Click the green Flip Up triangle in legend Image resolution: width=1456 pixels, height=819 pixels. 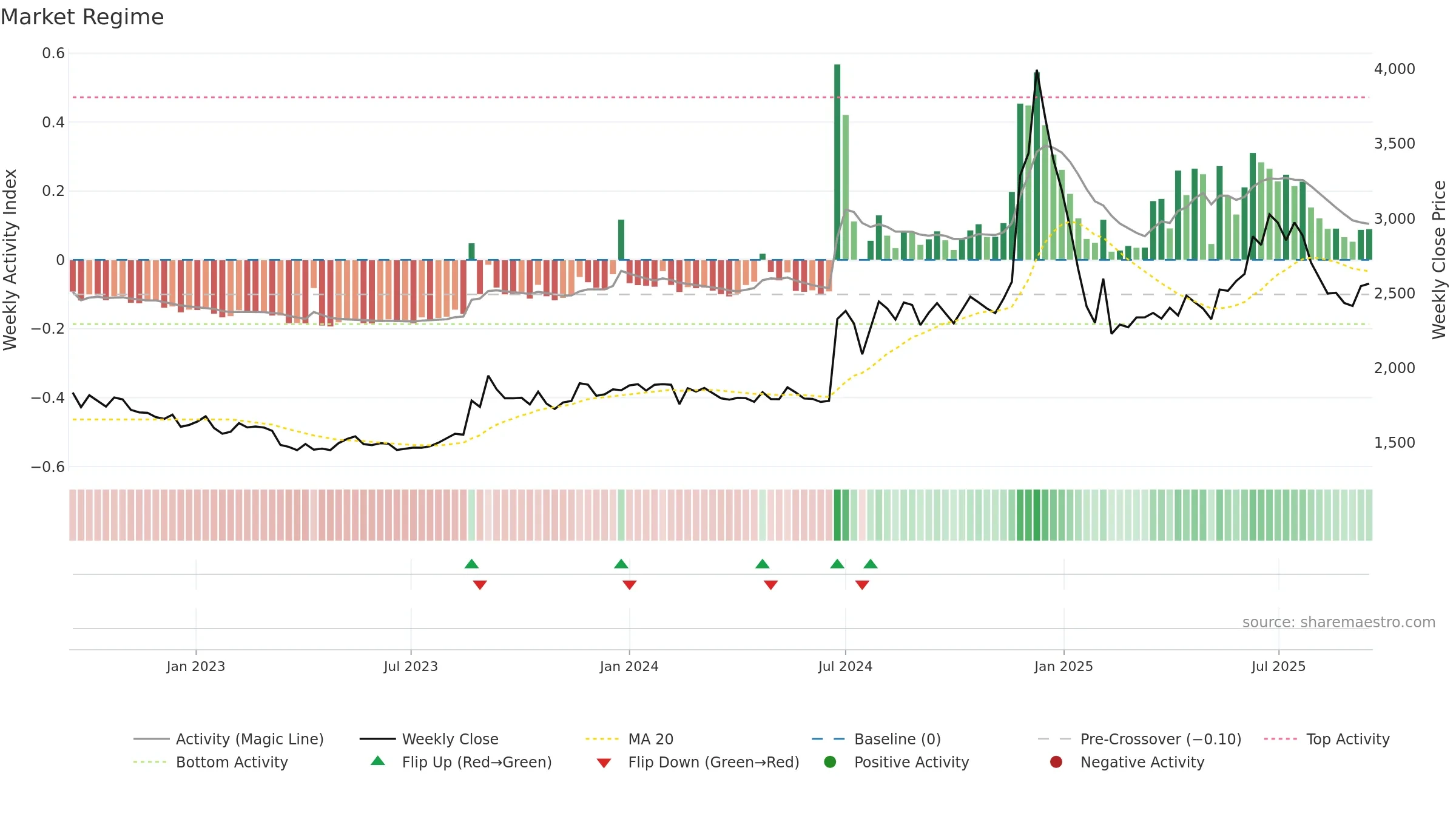point(378,761)
